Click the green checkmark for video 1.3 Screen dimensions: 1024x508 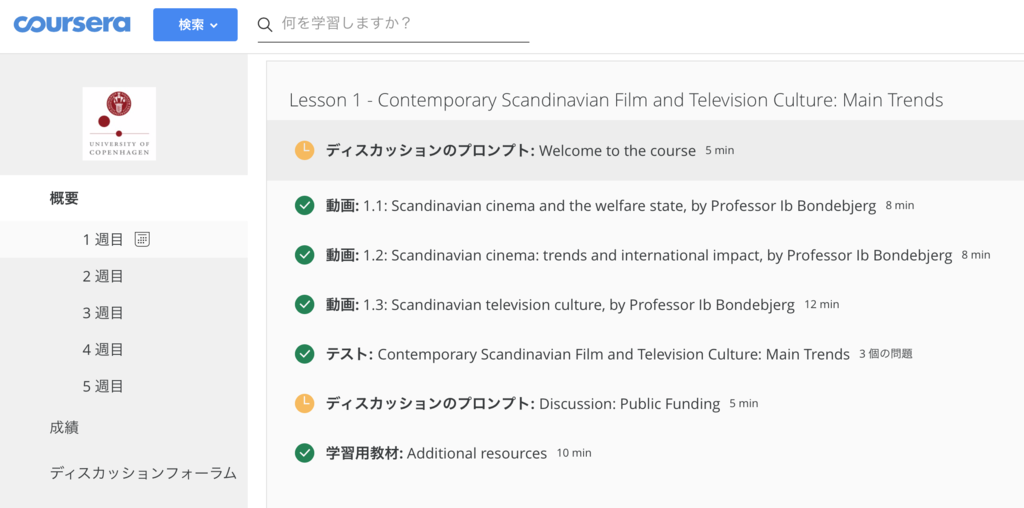(304, 305)
